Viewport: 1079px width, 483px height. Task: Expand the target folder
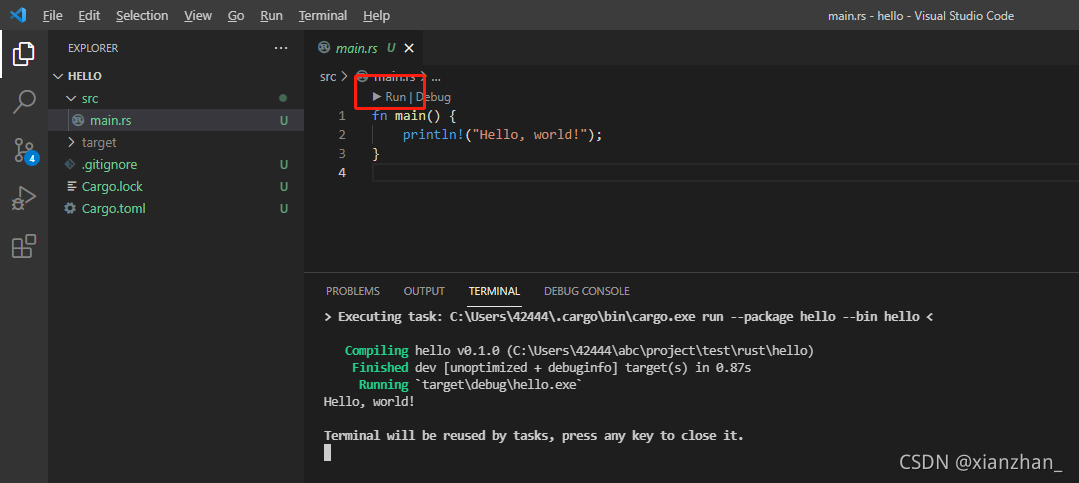70,142
